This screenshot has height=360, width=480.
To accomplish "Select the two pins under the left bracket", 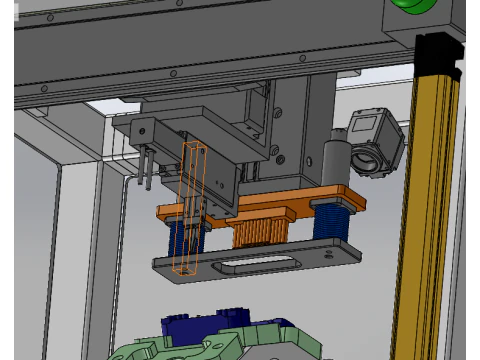I will [x=146, y=169].
